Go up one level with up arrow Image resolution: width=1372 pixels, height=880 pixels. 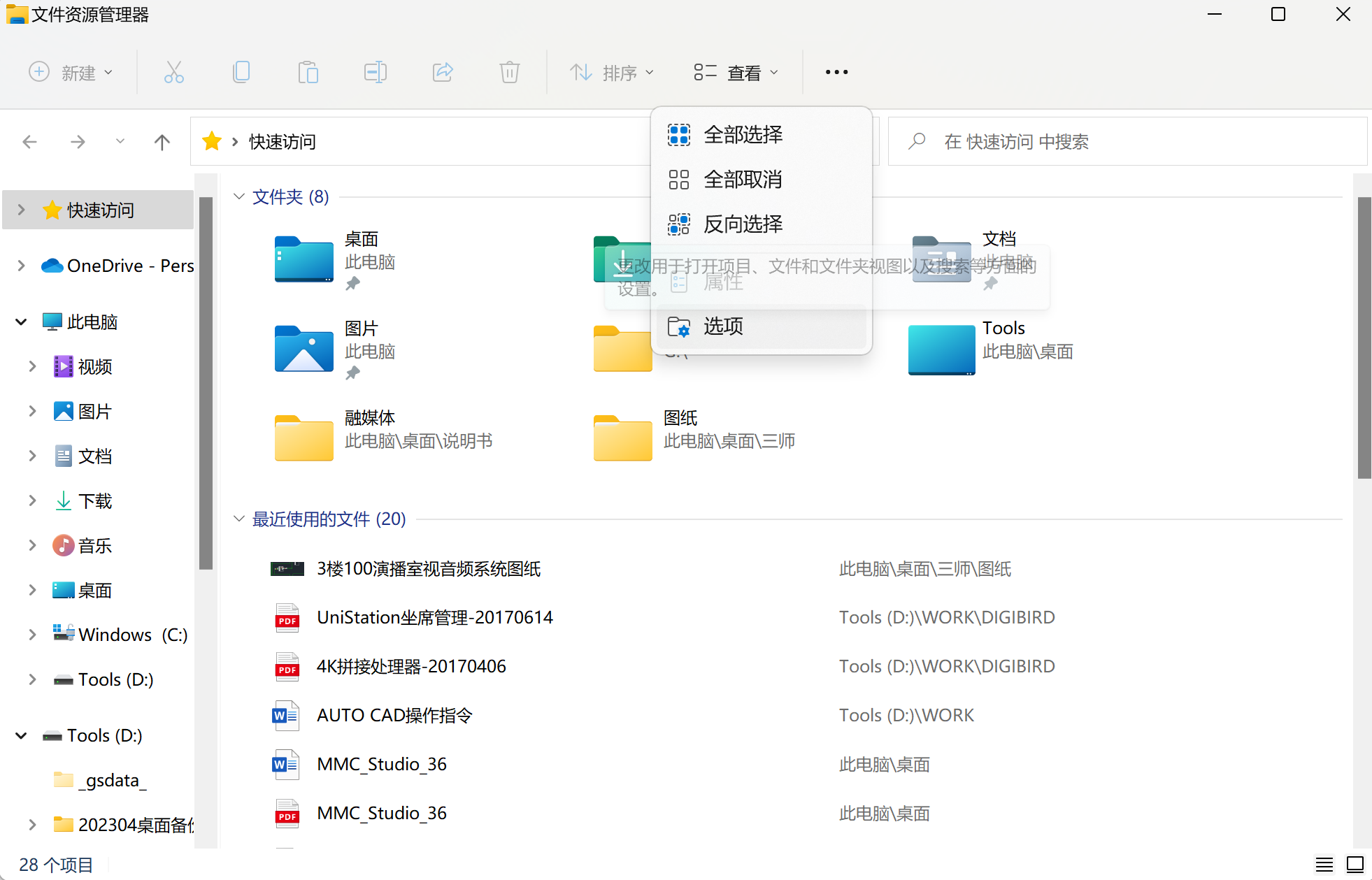coord(162,142)
